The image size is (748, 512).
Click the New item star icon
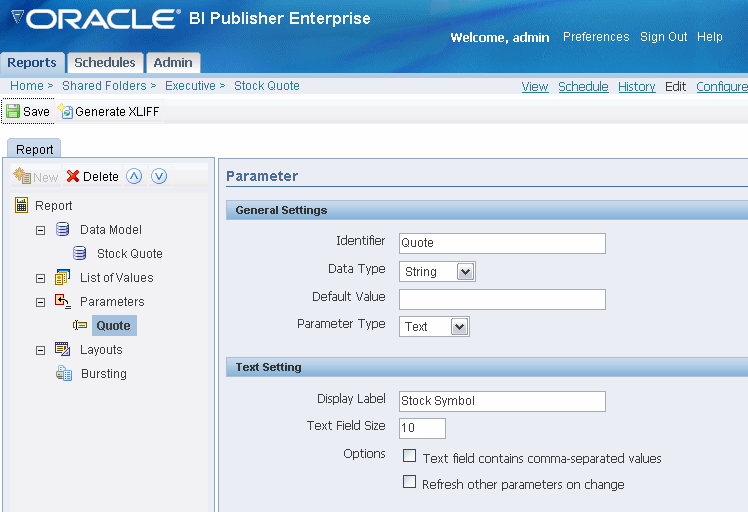pyautogui.click(x=22, y=176)
